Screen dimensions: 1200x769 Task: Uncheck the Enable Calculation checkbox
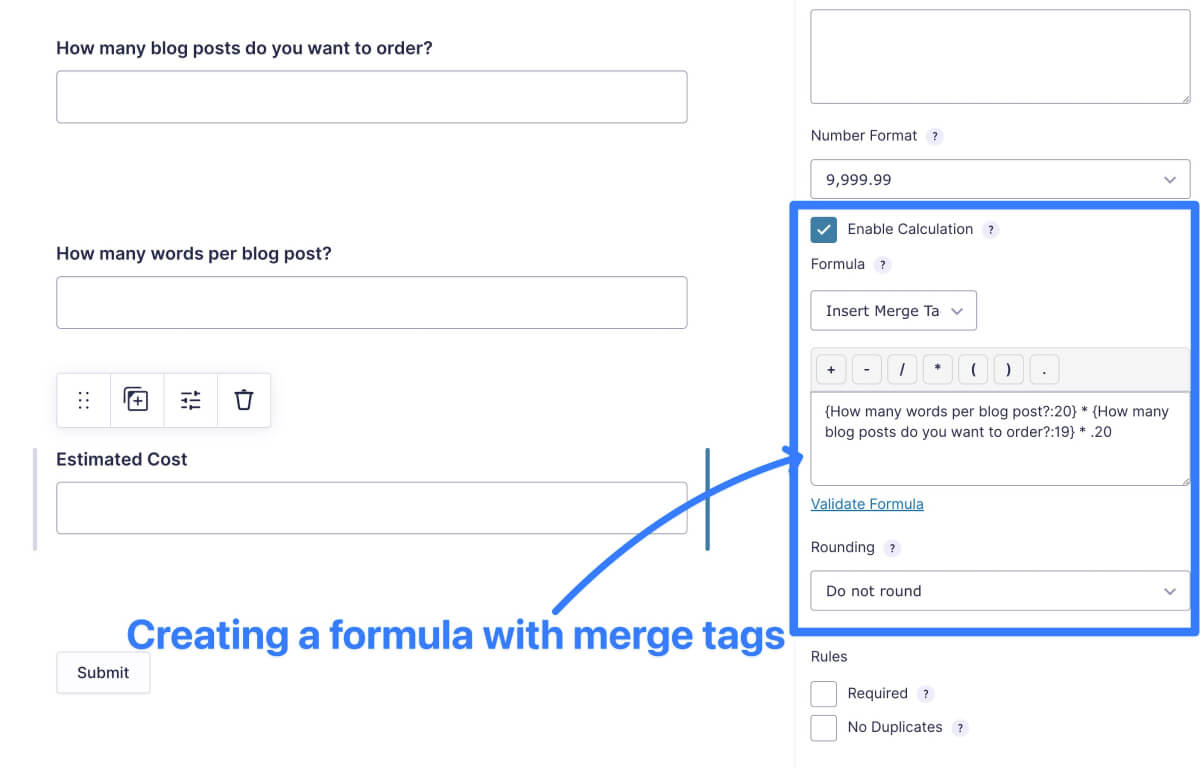coord(824,230)
